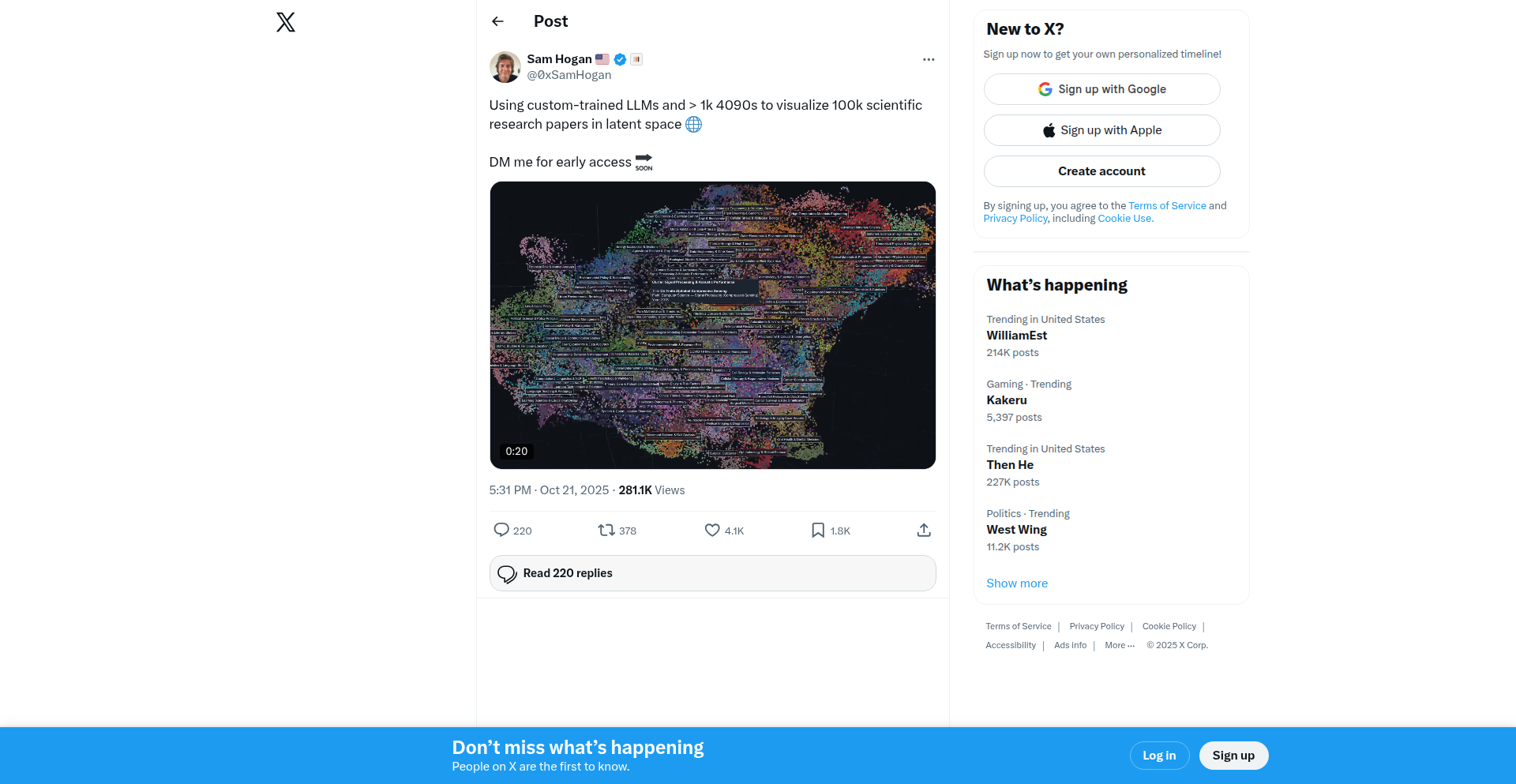Screen dimensions: 1516x784
Task: Go back using the arrow icon
Action: tap(497, 21)
